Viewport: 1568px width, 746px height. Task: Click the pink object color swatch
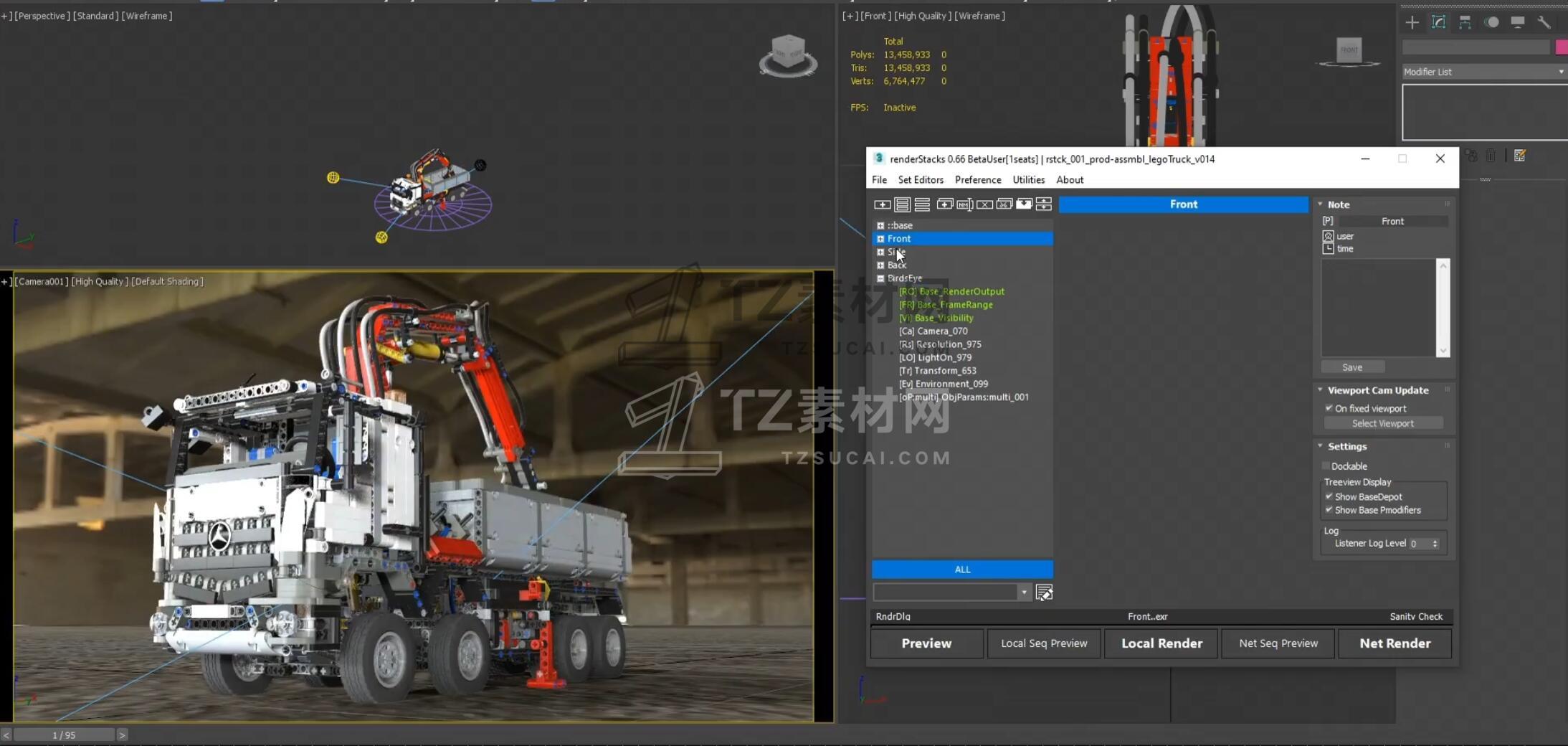[x=1561, y=47]
